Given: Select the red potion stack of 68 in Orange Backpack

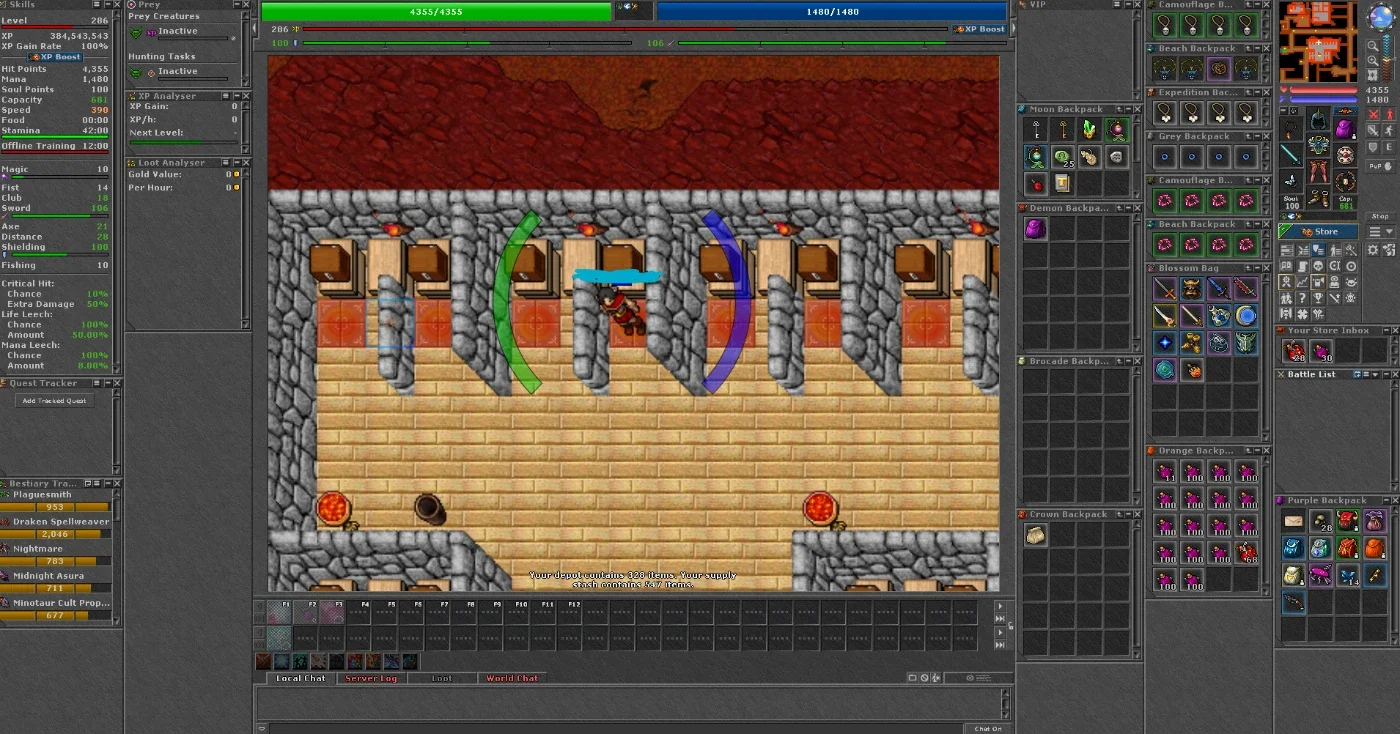Looking at the screenshot, I should click(x=1246, y=552).
